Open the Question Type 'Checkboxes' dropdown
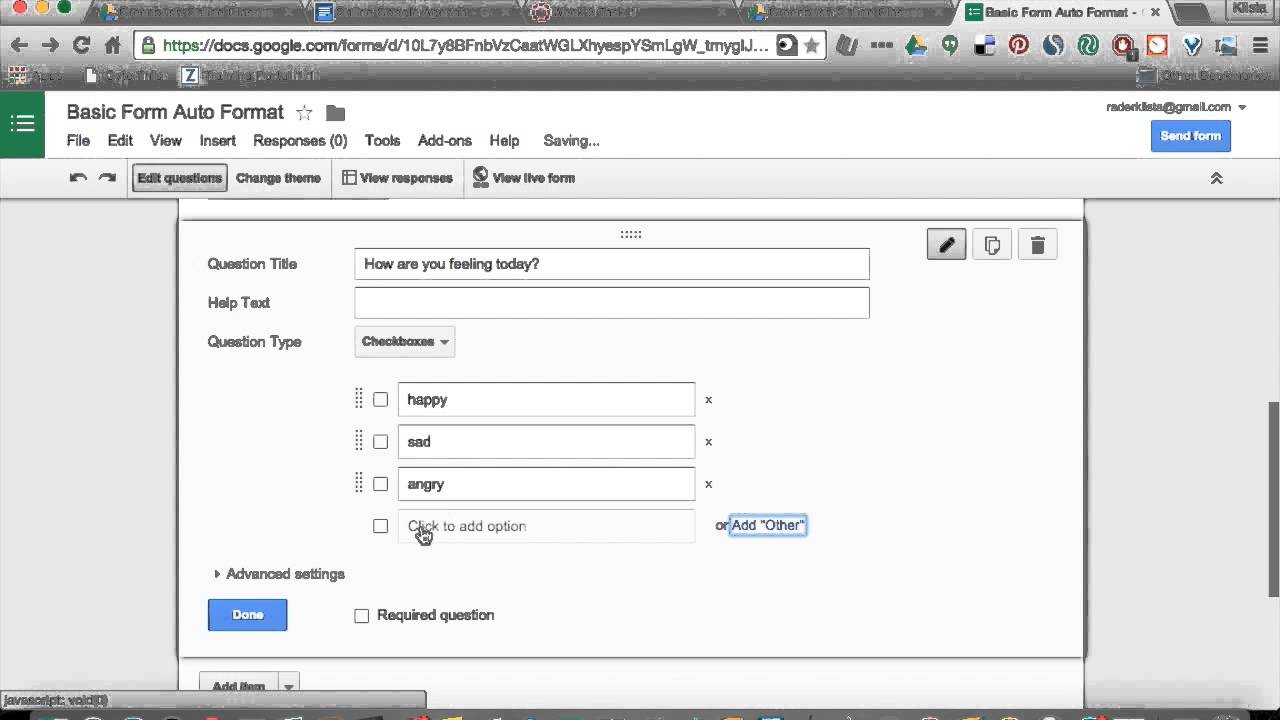Screen dimensions: 1280x720 click(x=405, y=342)
